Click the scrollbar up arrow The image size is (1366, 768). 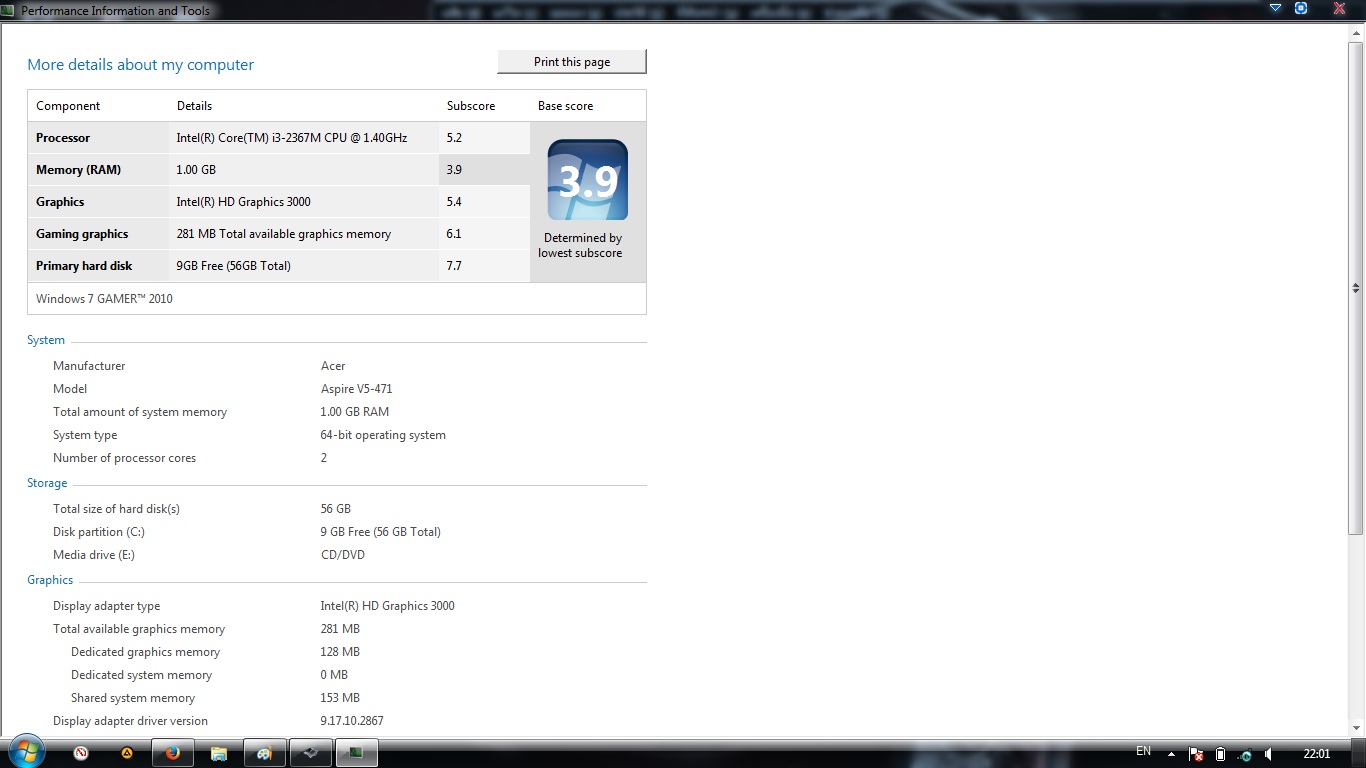[x=1357, y=31]
